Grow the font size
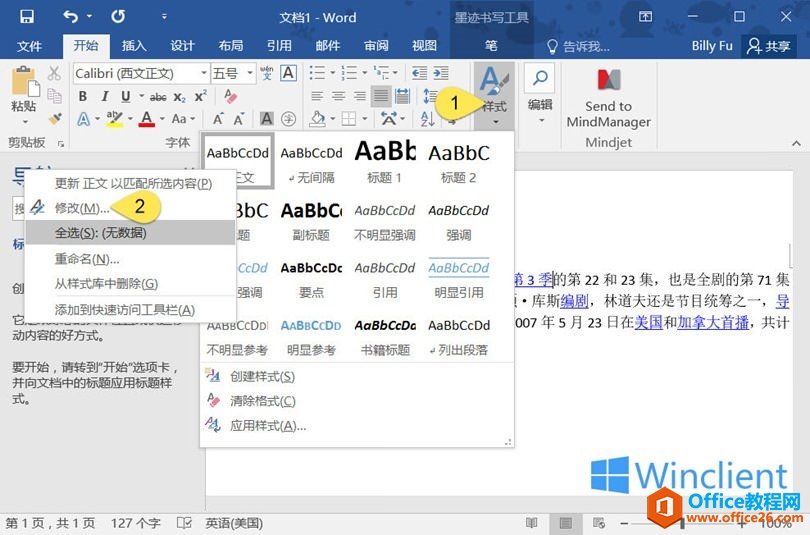The image size is (810, 535). coord(219,119)
